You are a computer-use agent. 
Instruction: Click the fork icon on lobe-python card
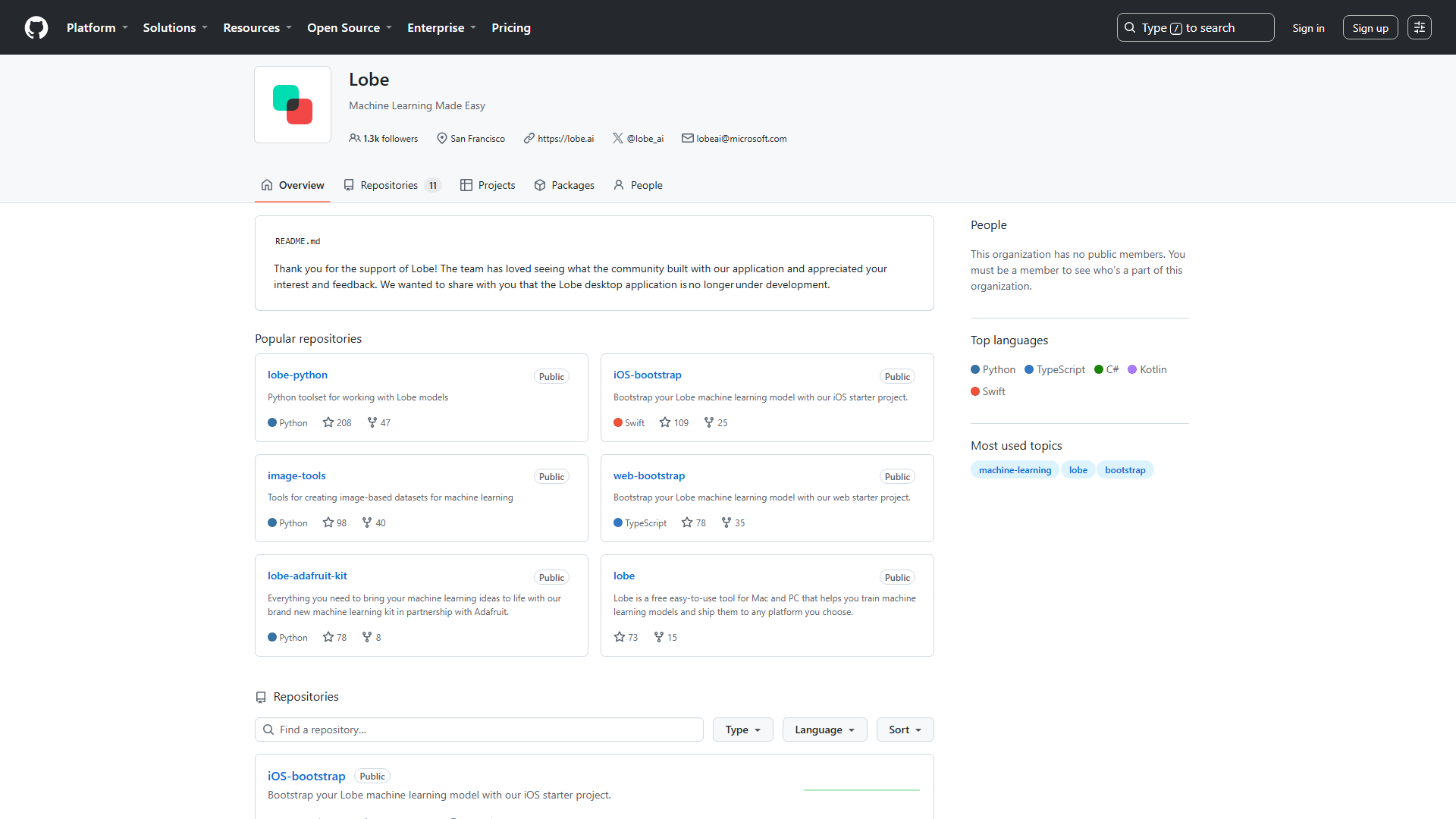pos(372,422)
